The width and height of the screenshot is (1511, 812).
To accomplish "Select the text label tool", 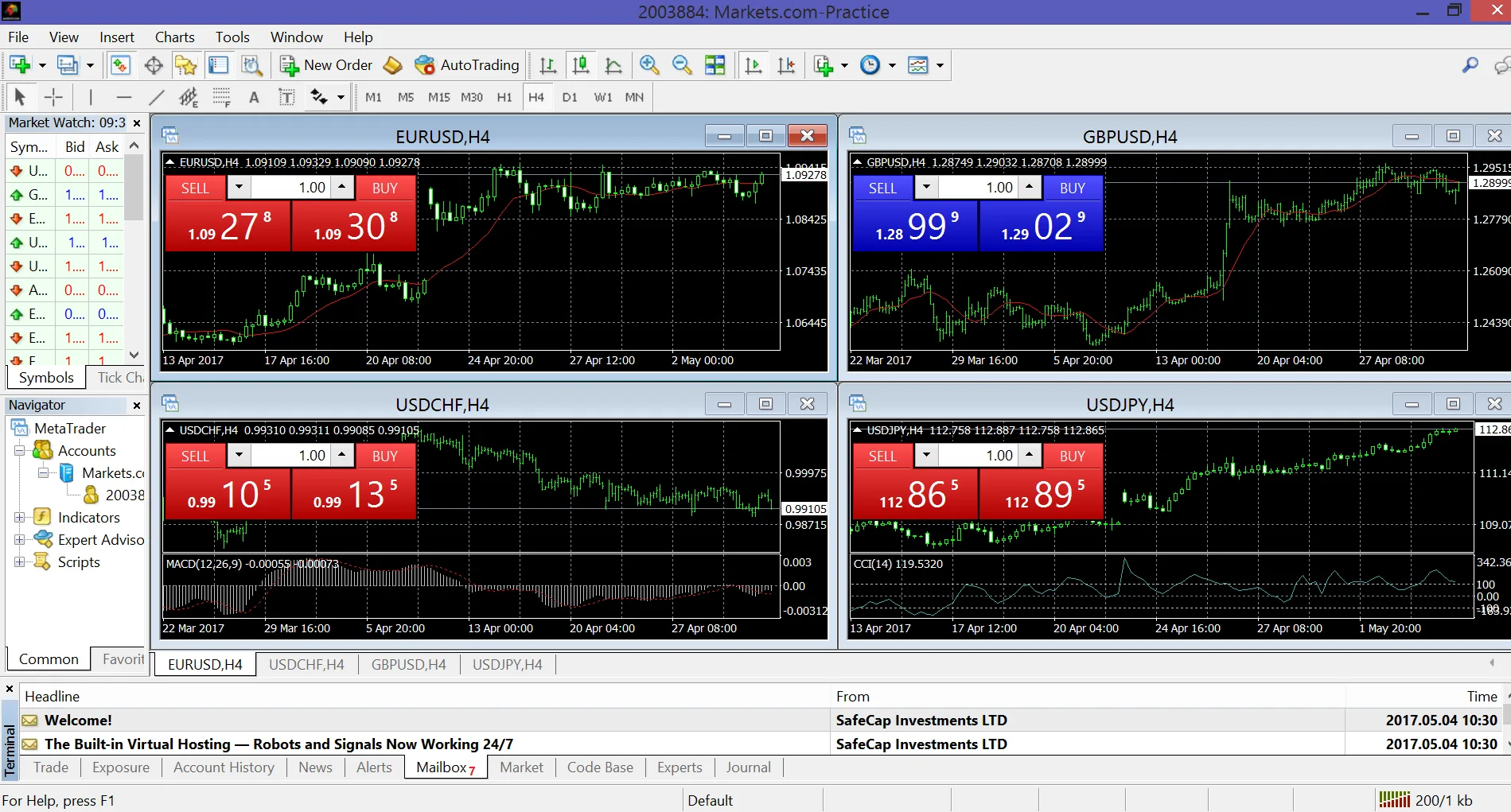I will (286, 97).
